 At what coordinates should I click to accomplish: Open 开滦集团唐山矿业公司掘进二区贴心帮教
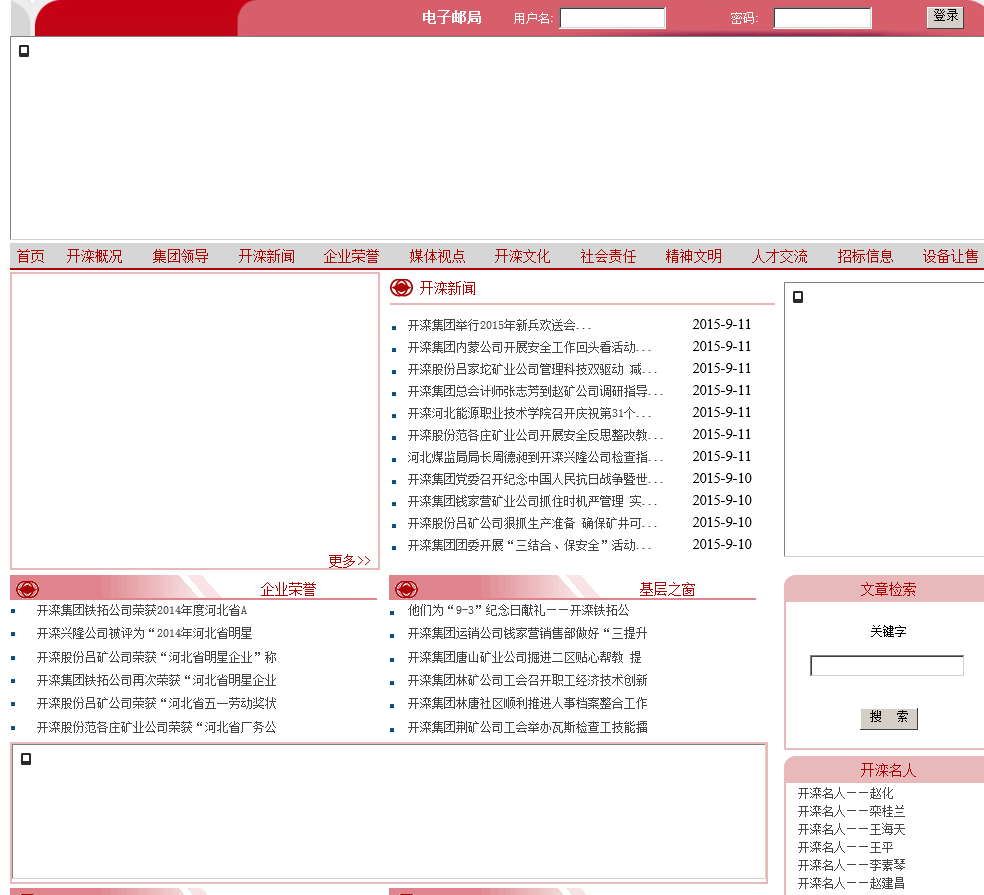[x=525, y=657]
